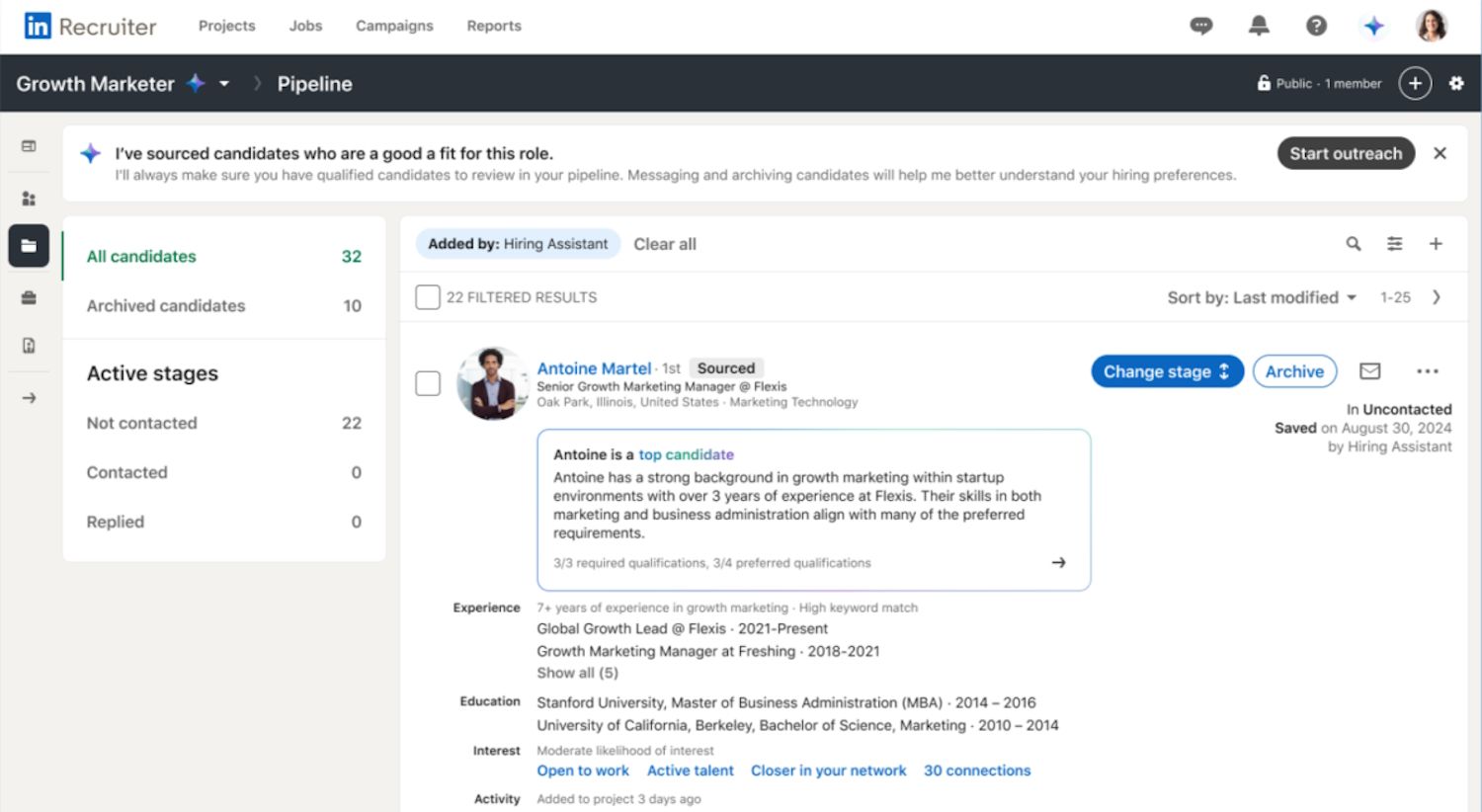Click Show all (5) experience
Image resolution: width=1482 pixels, height=812 pixels.
577,673
